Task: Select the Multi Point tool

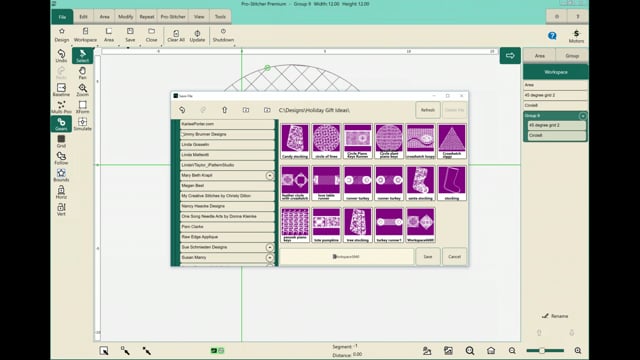Action: (x=61, y=107)
